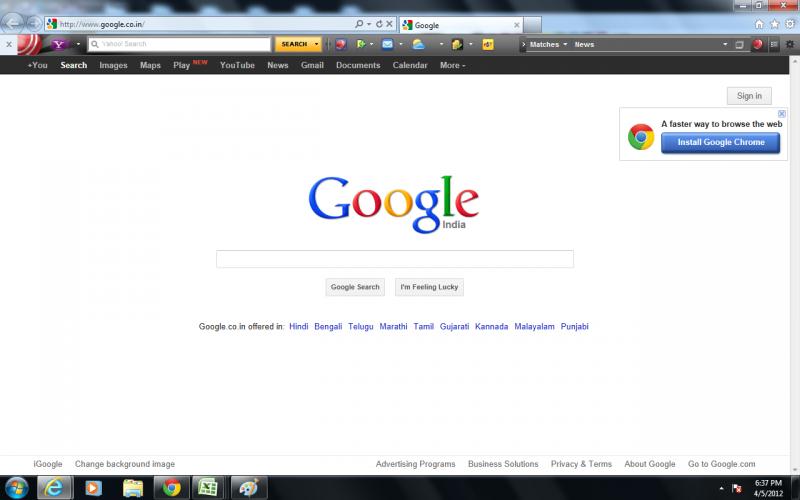The width and height of the screenshot is (800, 500).
Task: Open Gmail from the Google bar
Action: coord(312,65)
